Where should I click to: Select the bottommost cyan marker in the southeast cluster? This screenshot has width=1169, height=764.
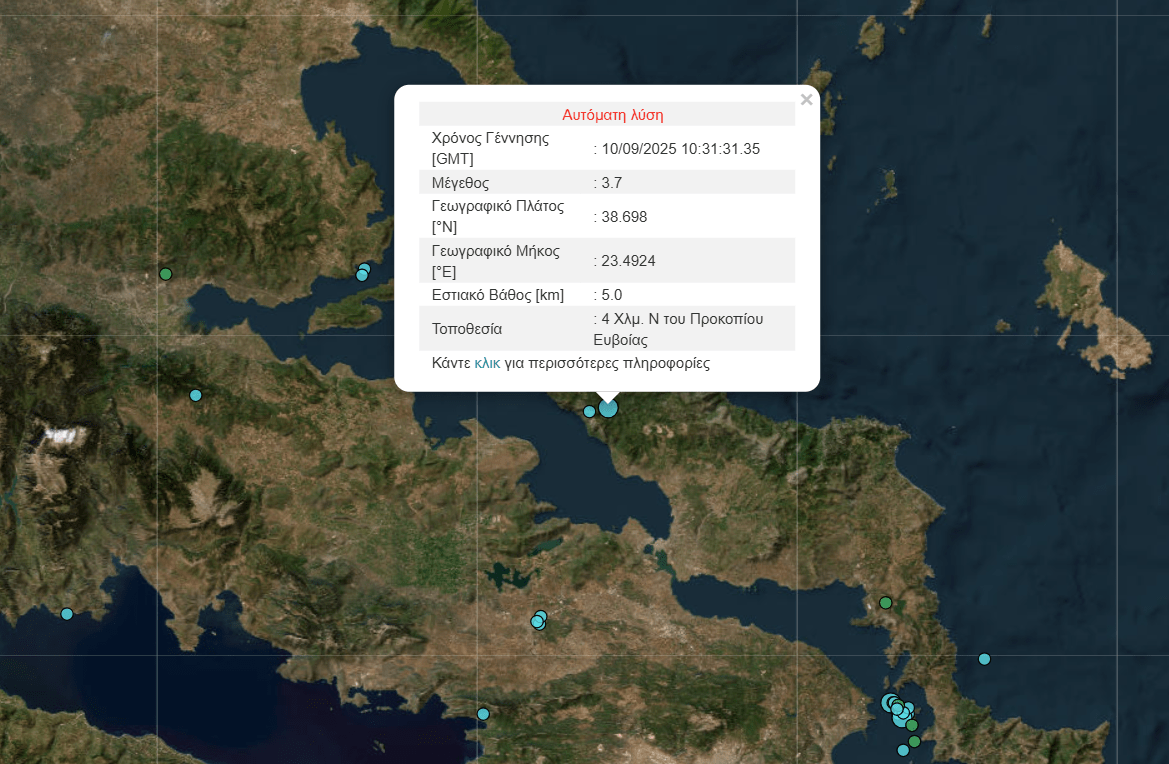click(903, 750)
